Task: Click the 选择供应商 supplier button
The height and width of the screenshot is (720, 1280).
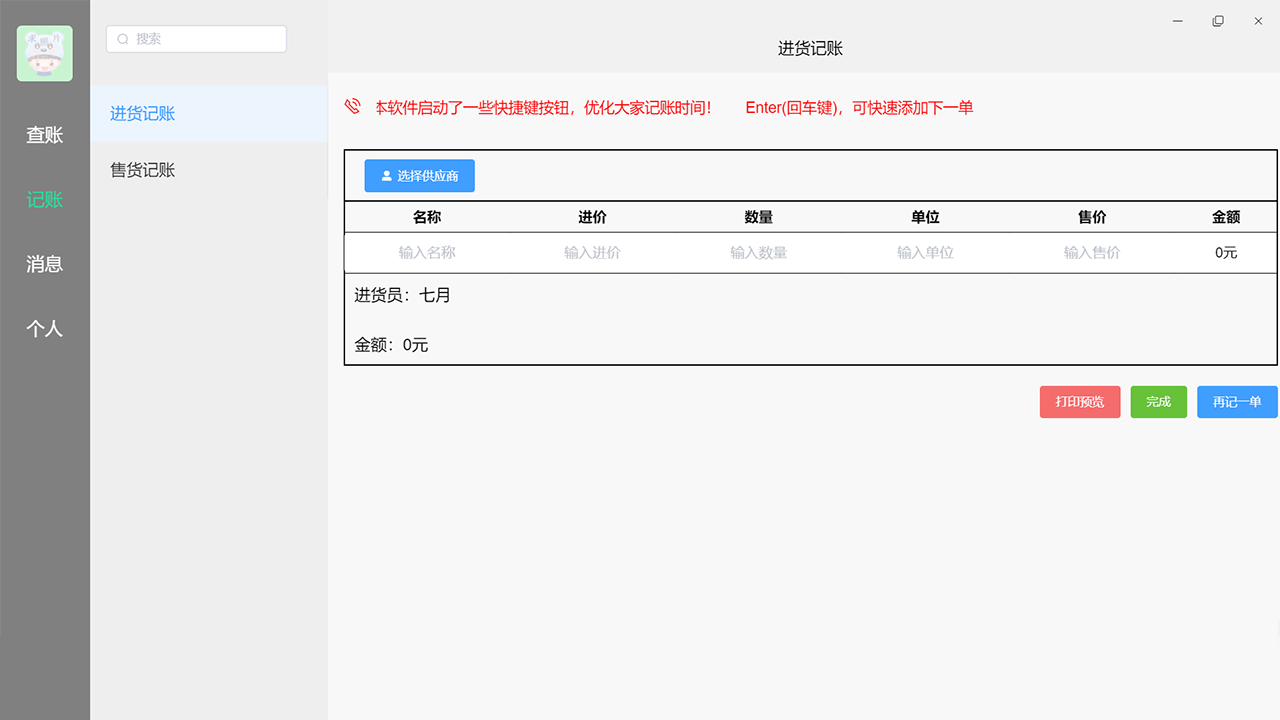Action: [419, 175]
